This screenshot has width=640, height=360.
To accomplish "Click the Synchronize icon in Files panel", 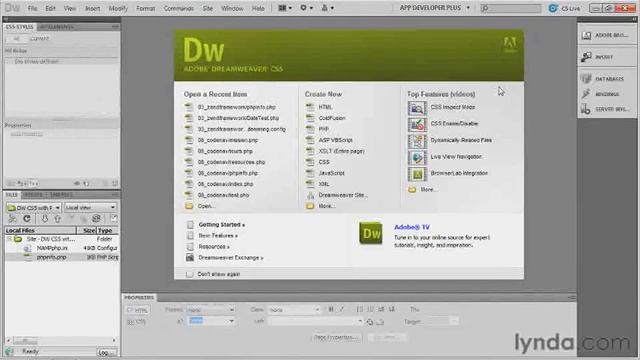I will [x=96, y=219].
